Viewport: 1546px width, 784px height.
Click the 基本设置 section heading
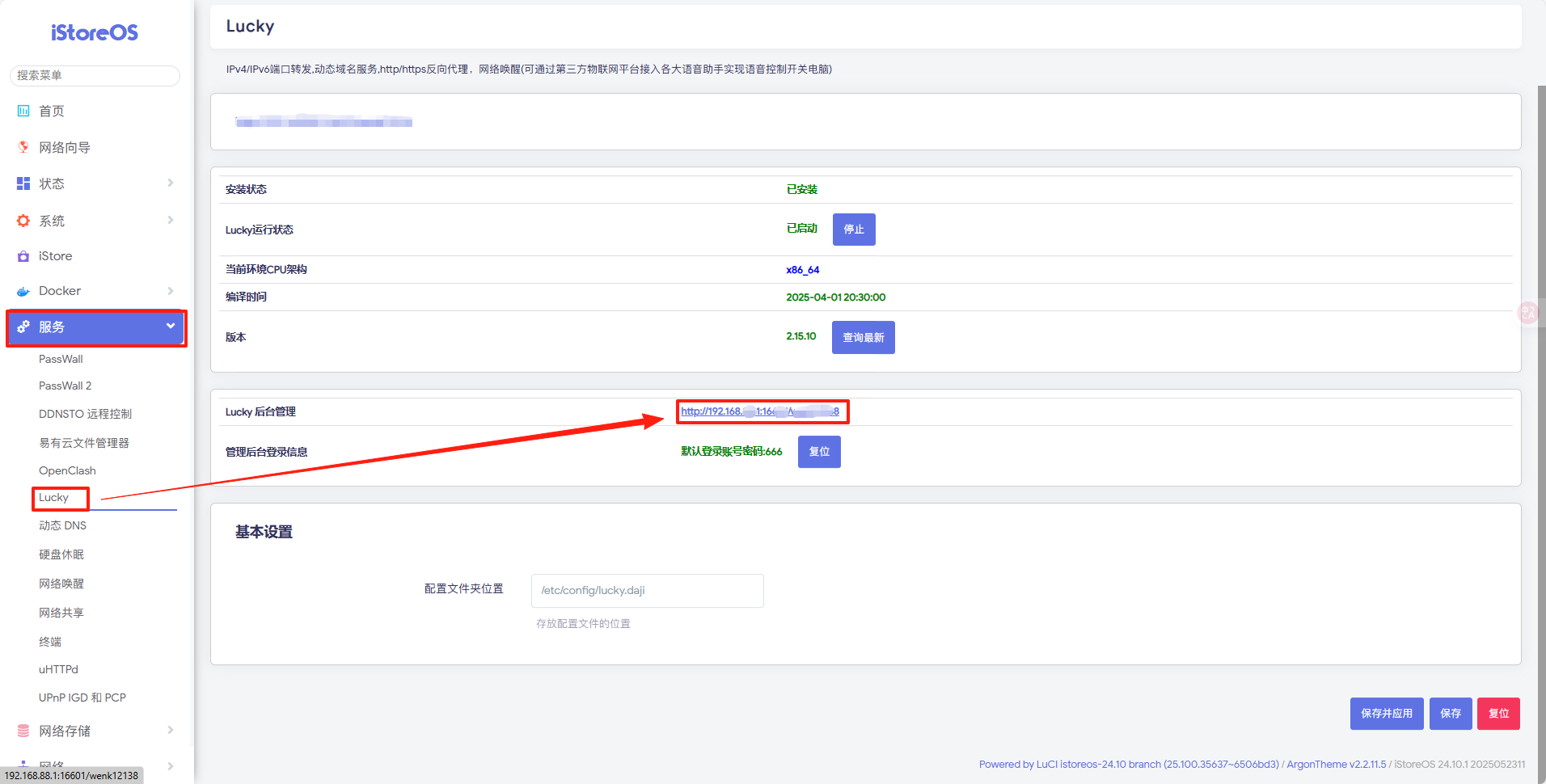264,532
